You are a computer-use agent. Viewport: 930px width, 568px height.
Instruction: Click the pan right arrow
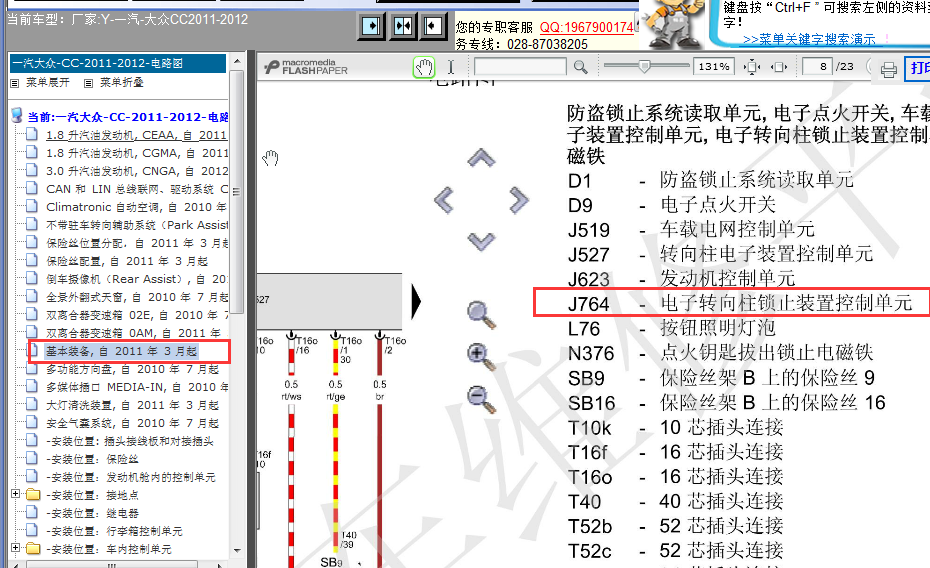click(518, 200)
